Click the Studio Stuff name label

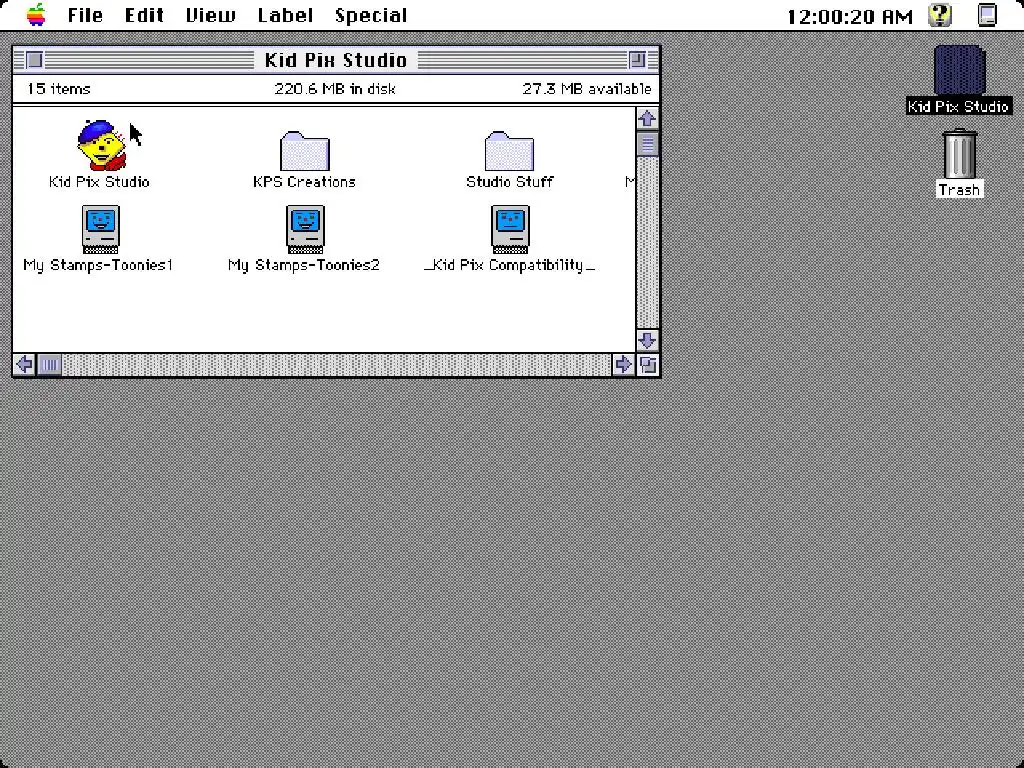[x=510, y=182]
